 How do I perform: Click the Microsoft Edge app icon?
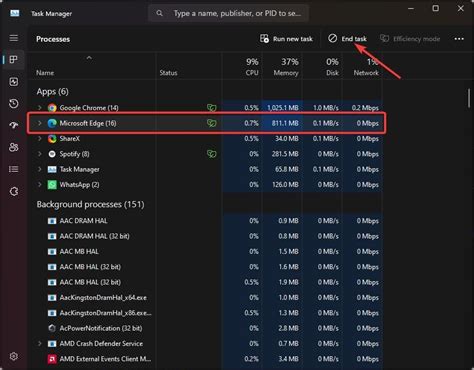tap(52, 123)
